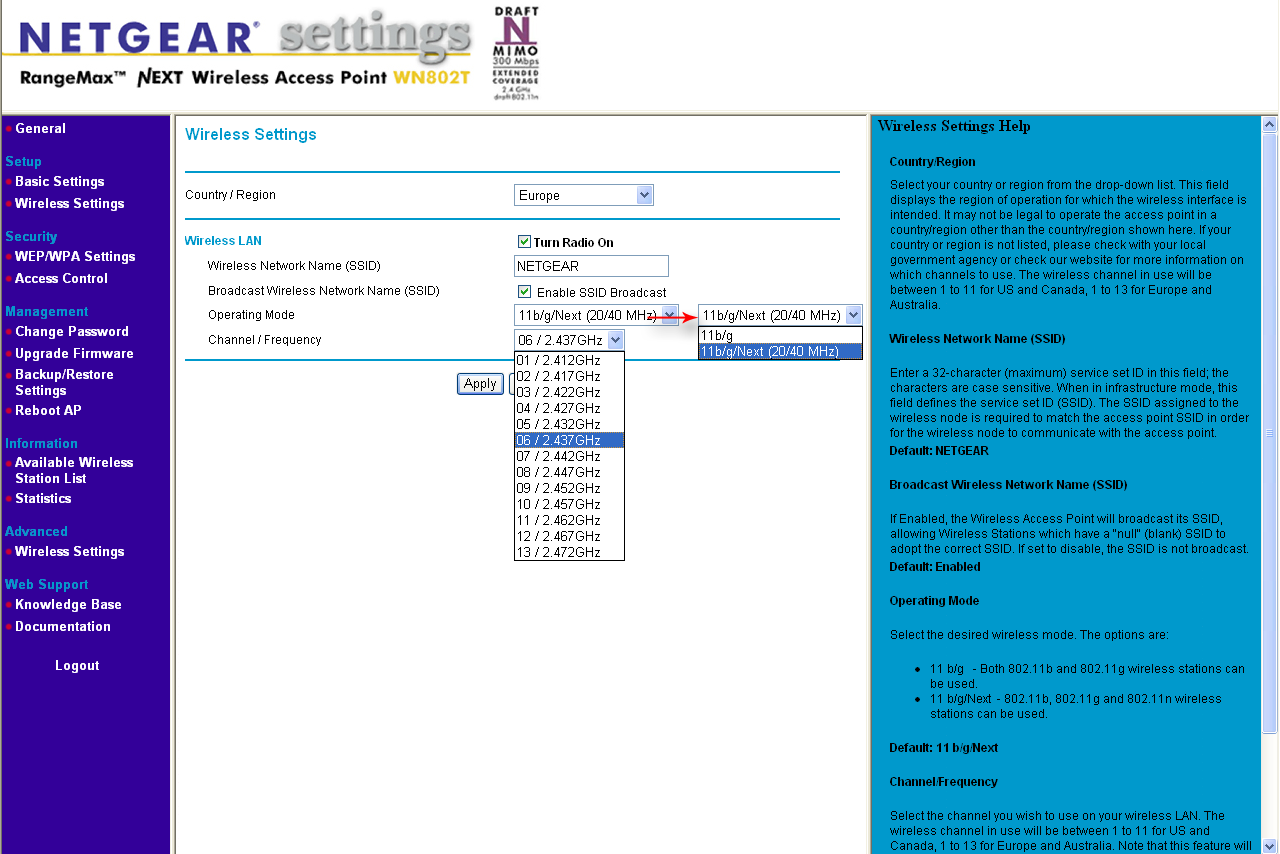Click the NETGEAR logo in header
Viewport: 1280px width, 854px height.
[x=138, y=37]
